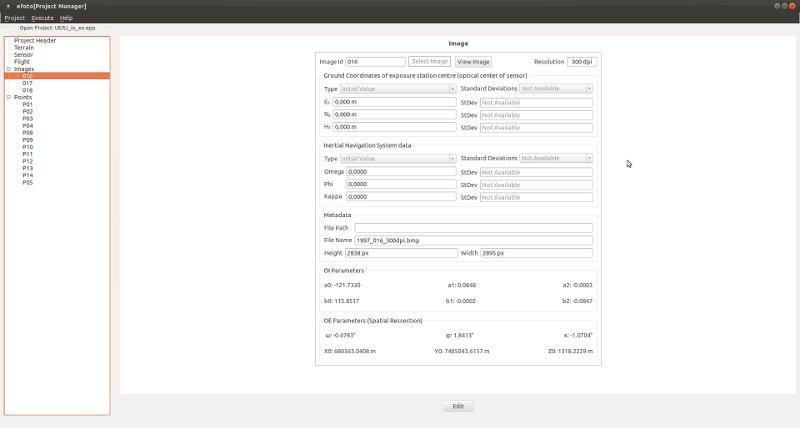
Task: Click the H0 coordinate field
Action: coord(394,127)
